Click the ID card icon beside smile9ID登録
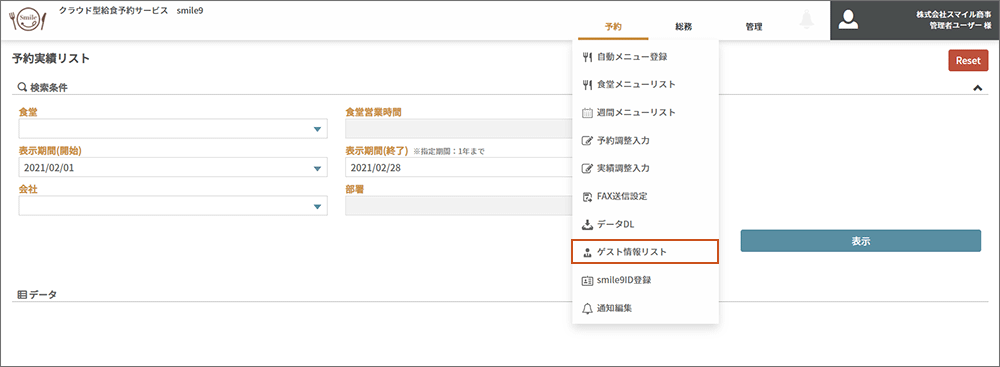Screen dimensions: 1000x367 [588, 280]
